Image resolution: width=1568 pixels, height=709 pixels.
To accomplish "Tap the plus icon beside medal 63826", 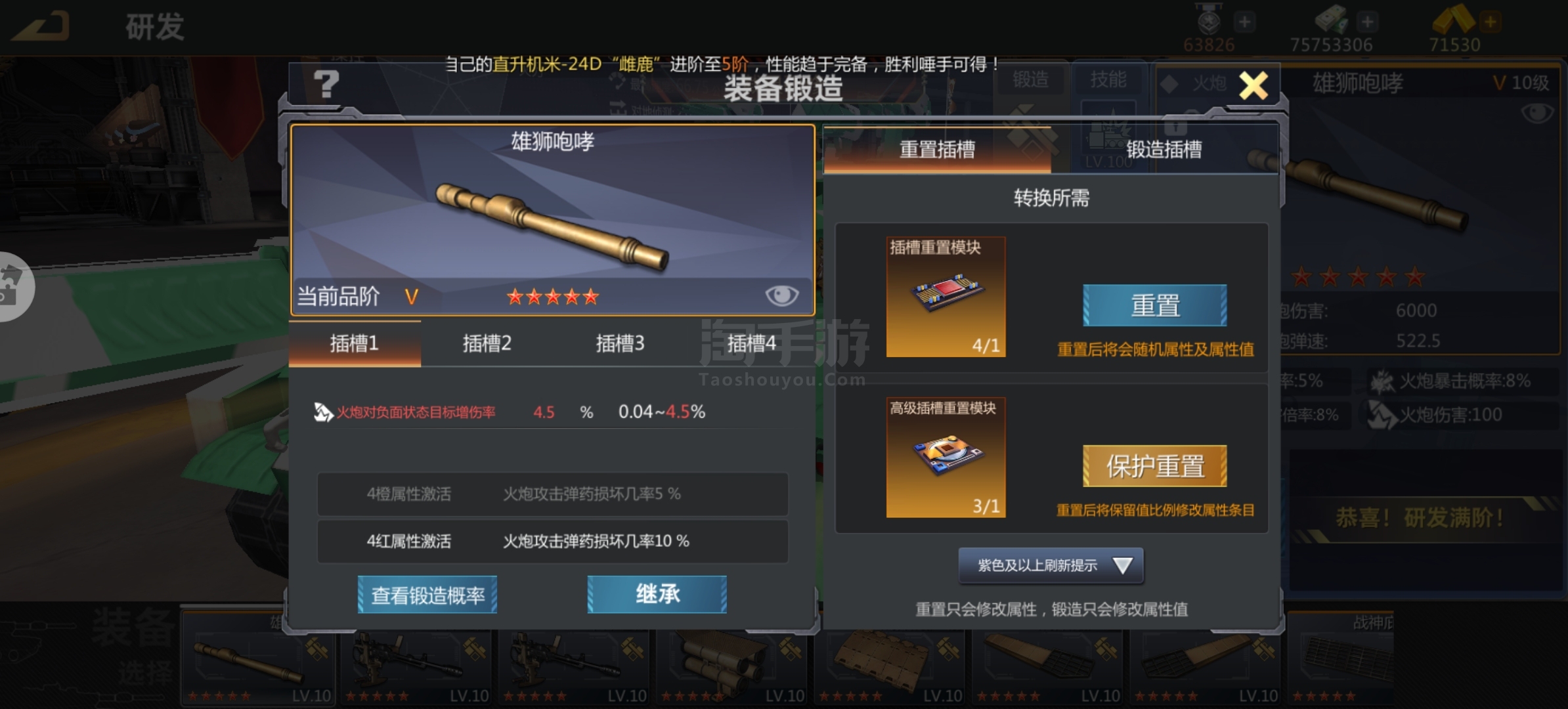I will point(1244,22).
